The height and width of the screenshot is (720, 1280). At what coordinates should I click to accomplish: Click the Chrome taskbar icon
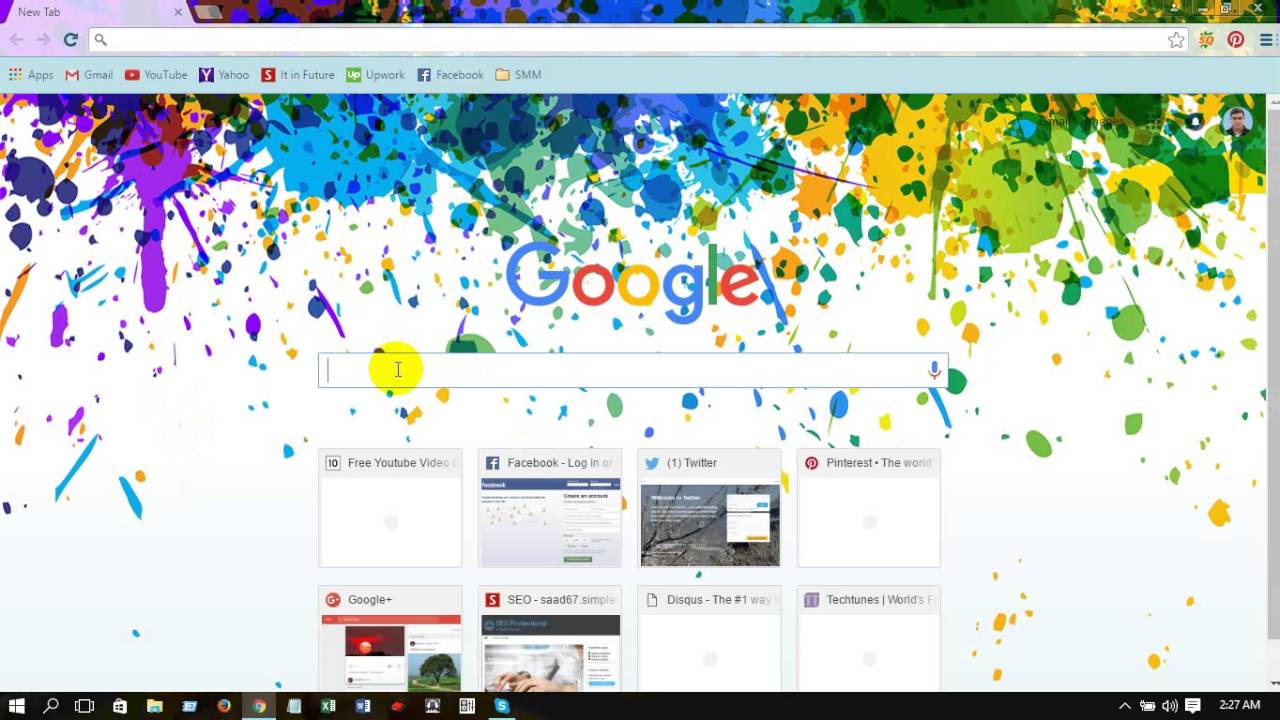click(x=259, y=706)
